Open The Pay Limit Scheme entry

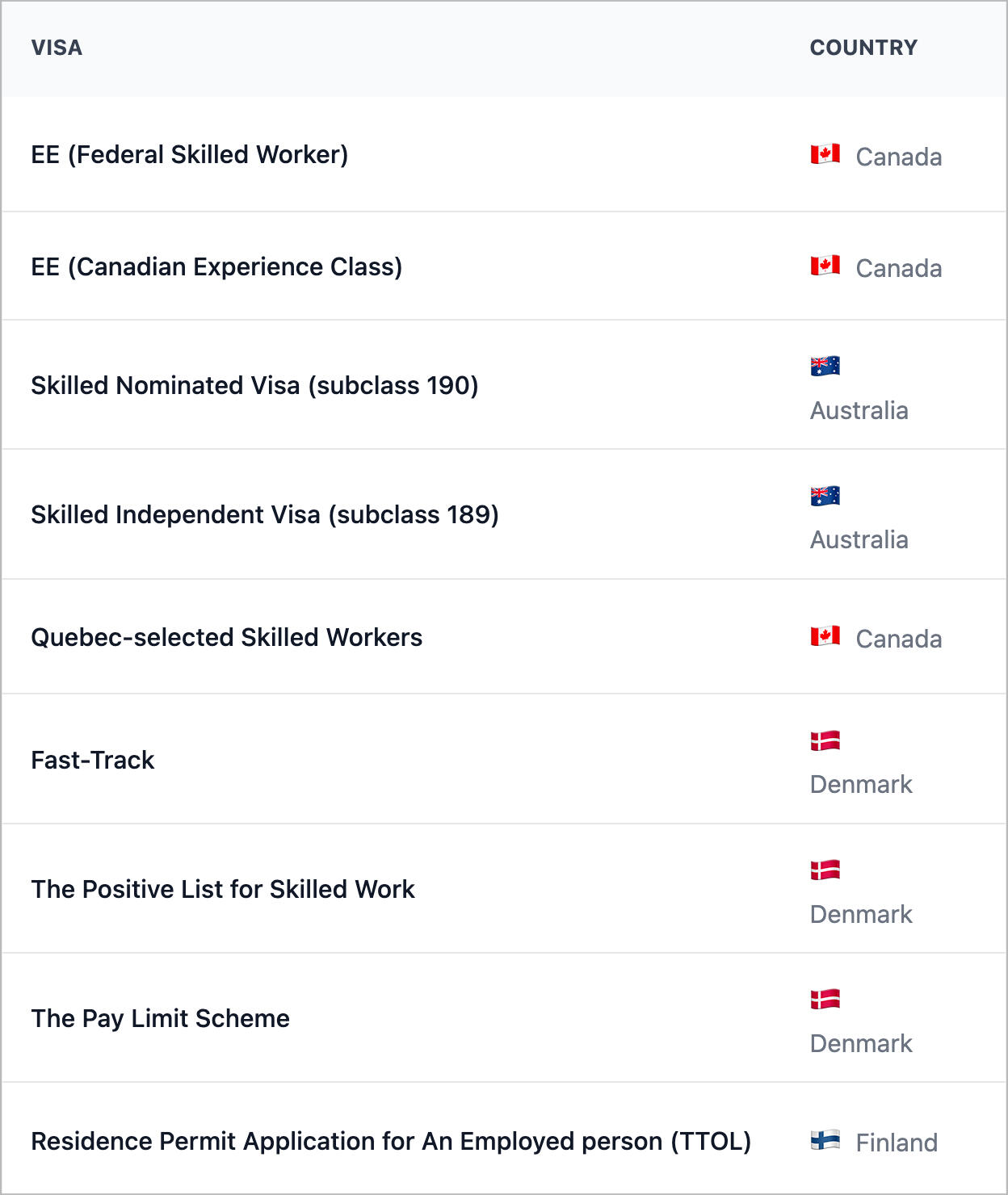160,1018
